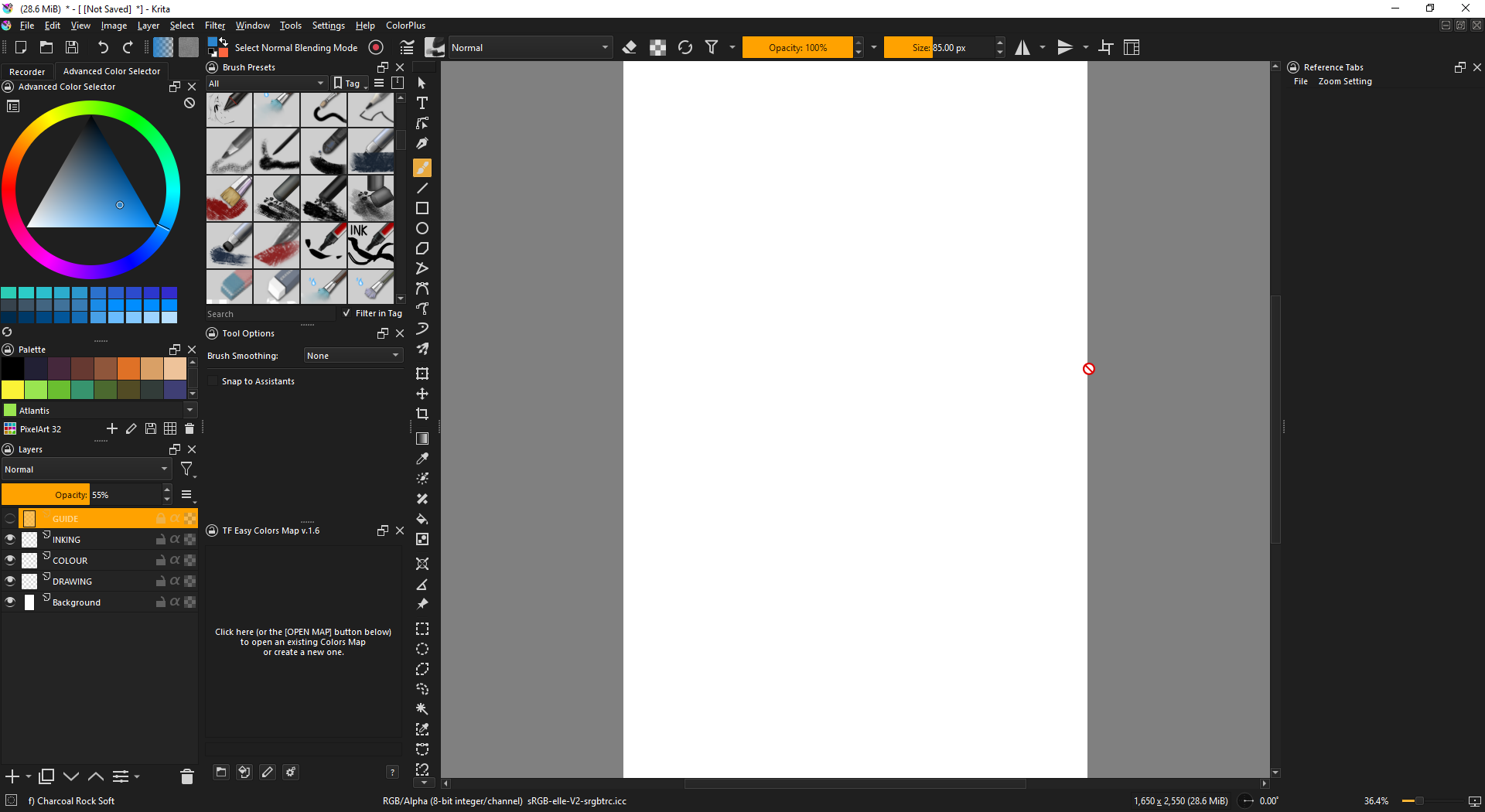
Task: Pick the orange swatch in Palette
Action: 128,369
